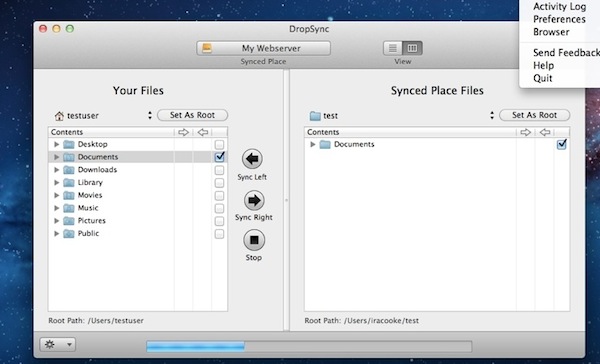Enable the Desktop folder checkbox
Image resolution: width=600 pixels, height=364 pixels.
pyautogui.click(x=219, y=145)
